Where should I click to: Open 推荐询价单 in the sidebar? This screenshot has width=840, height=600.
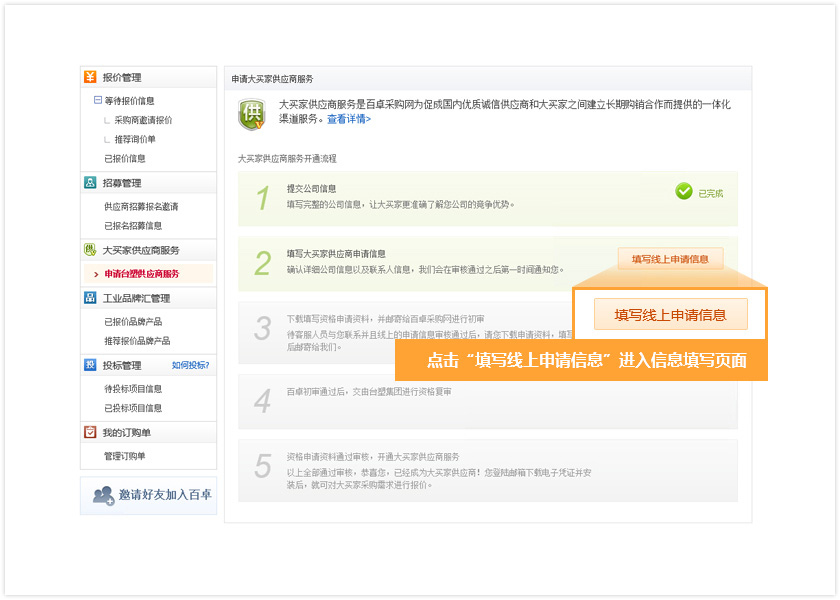pos(135,139)
